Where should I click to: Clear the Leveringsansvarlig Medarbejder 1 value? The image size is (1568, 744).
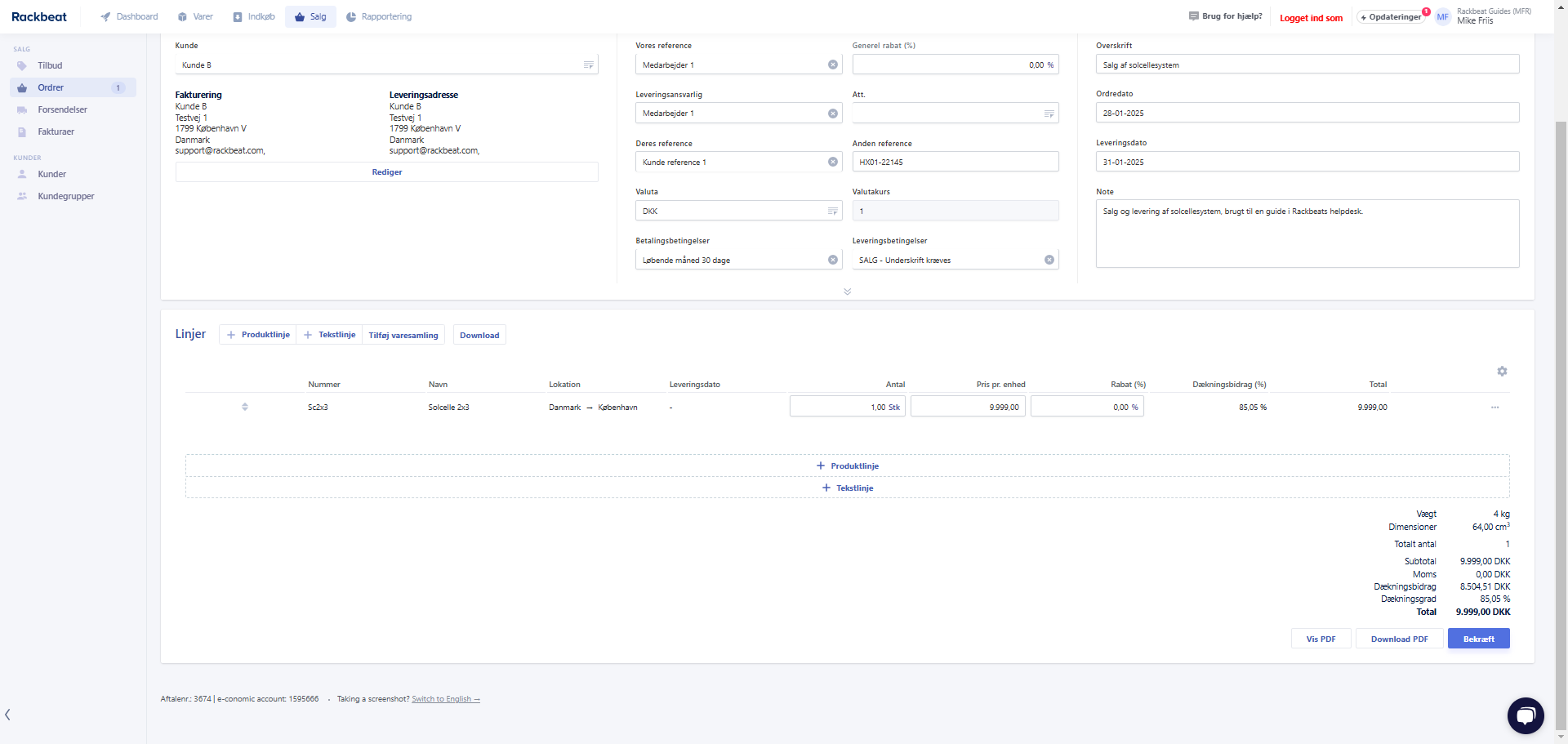(x=833, y=114)
